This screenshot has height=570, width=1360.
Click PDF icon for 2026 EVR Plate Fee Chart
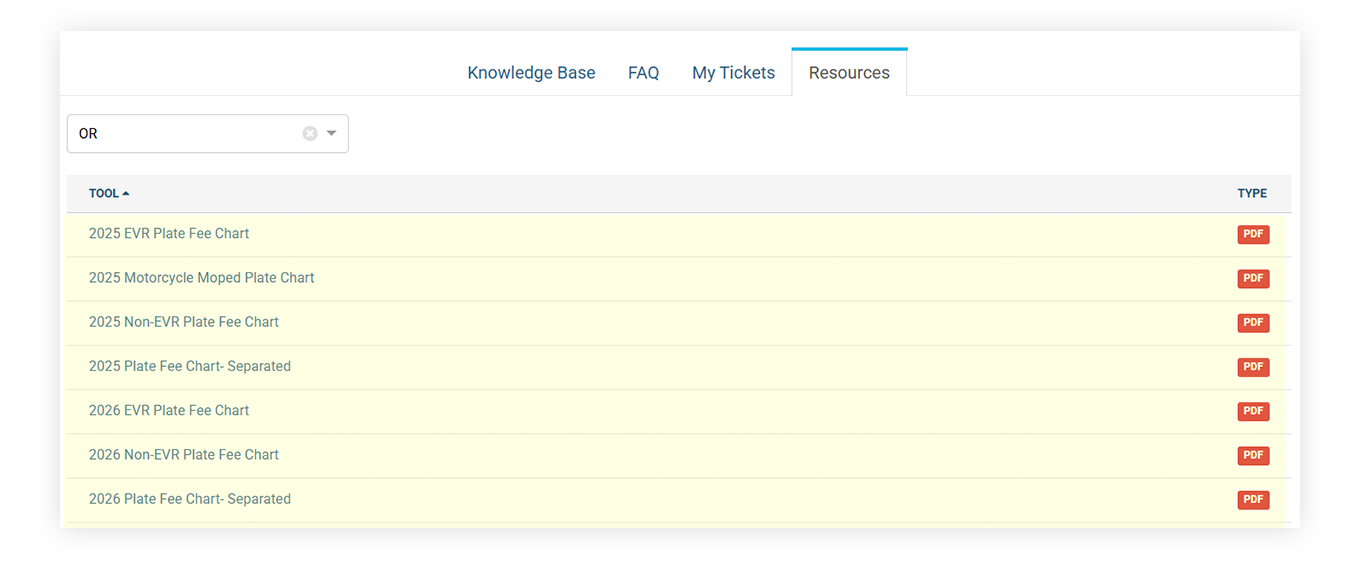[x=1253, y=411]
